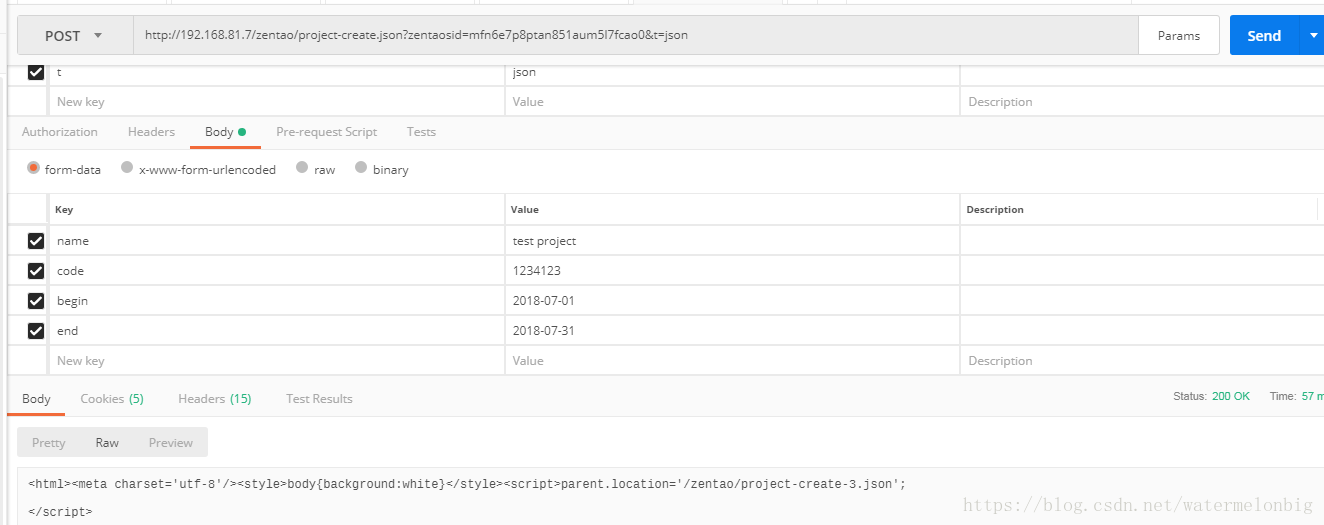
Task: Toggle the 'end' row checkbox
Action: pyautogui.click(x=36, y=331)
